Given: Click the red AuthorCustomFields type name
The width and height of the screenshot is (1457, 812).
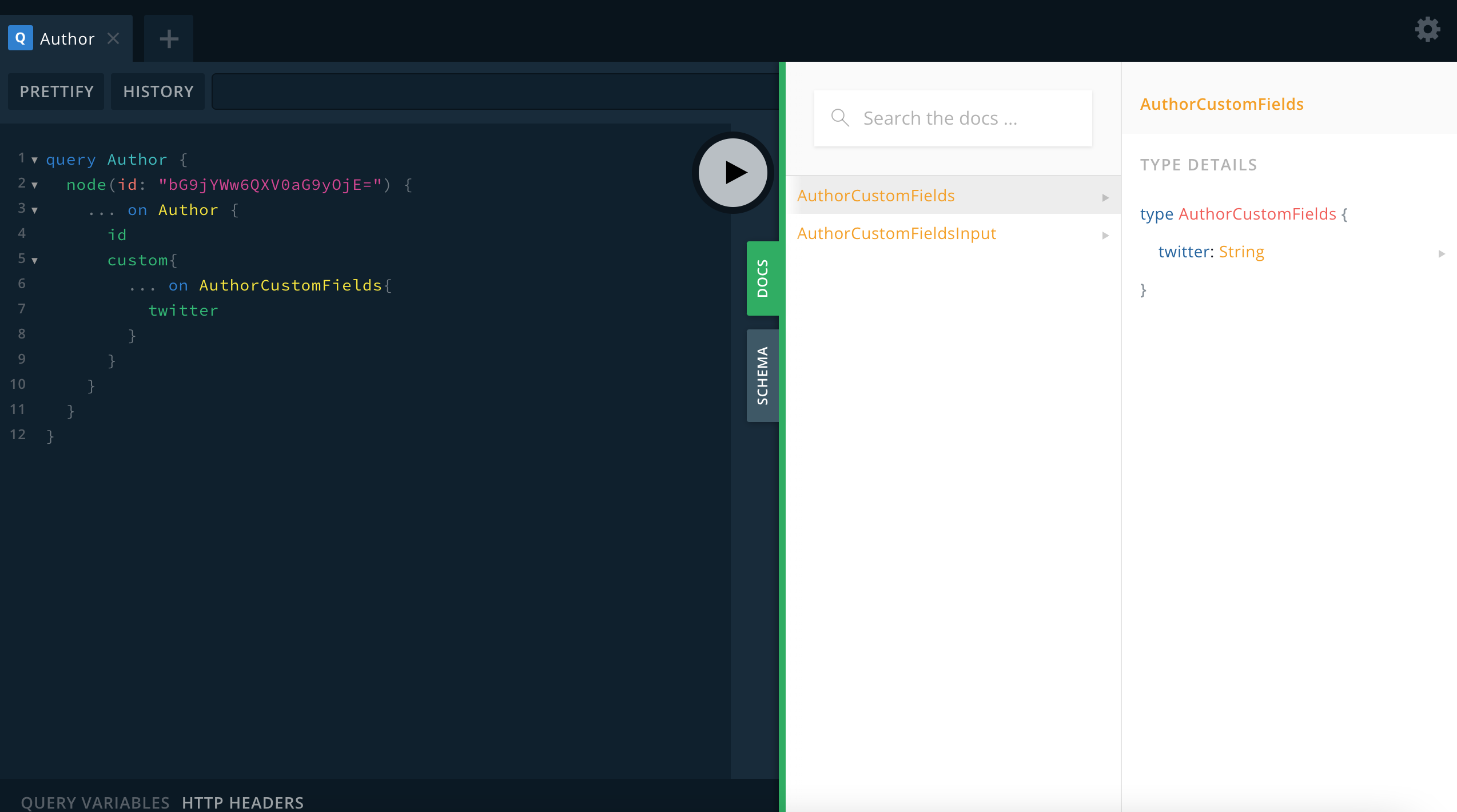Looking at the screenshot, I should pyautogui.click(x=1257, y=214).
